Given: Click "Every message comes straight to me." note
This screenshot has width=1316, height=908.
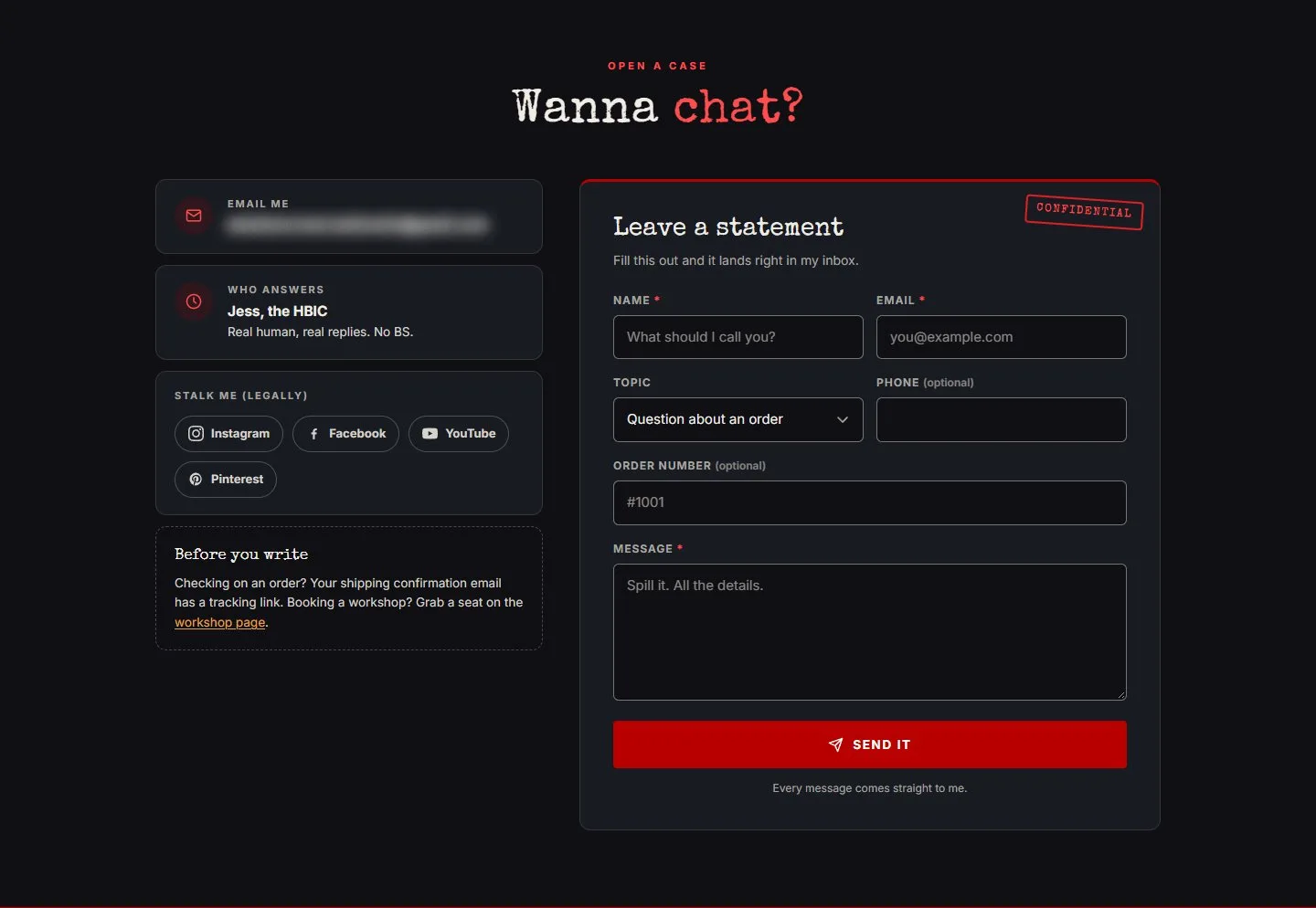Looking at the screenshot, I should [x=870, y=788].
